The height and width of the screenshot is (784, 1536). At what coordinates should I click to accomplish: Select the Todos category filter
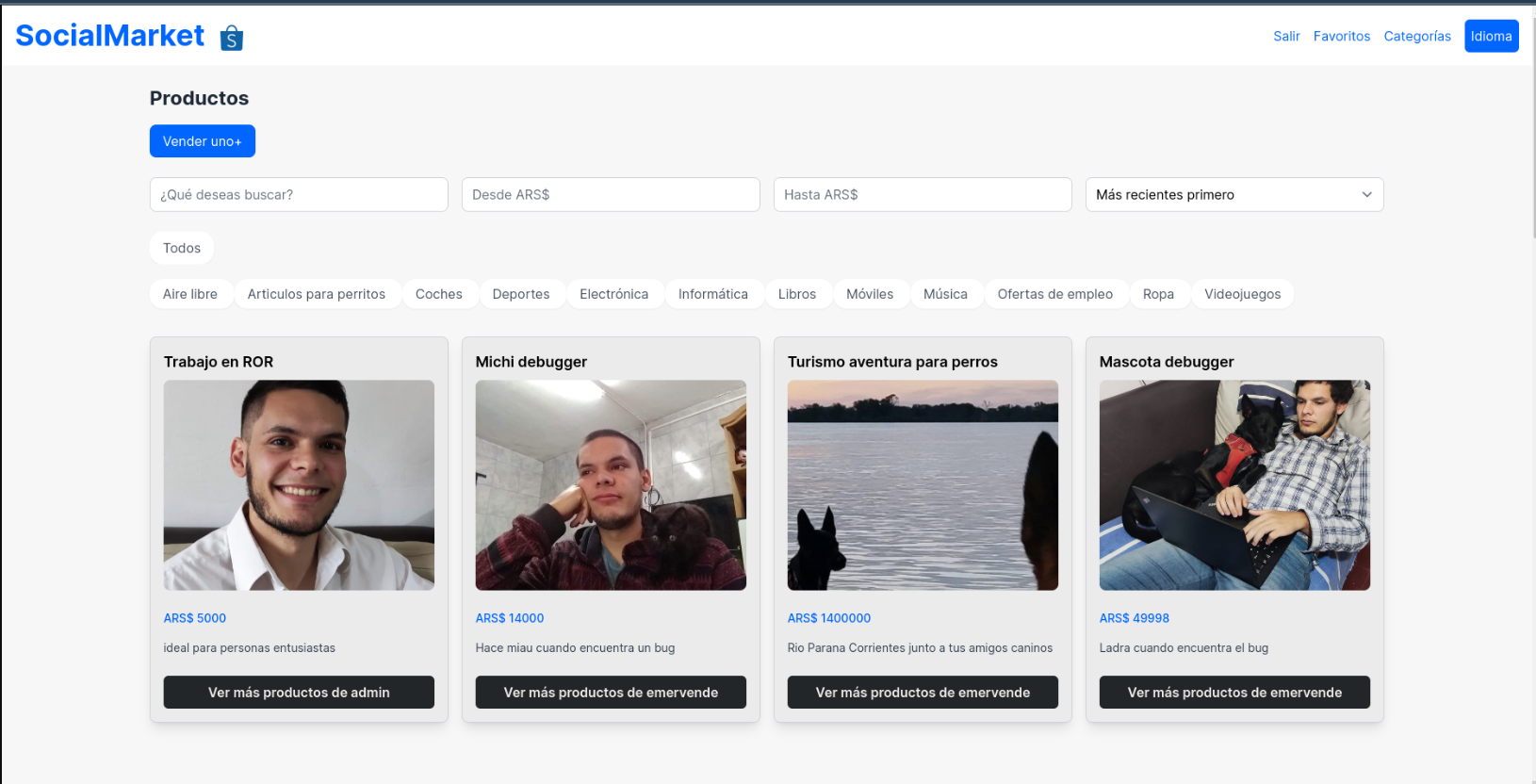[x=182, y=249]
